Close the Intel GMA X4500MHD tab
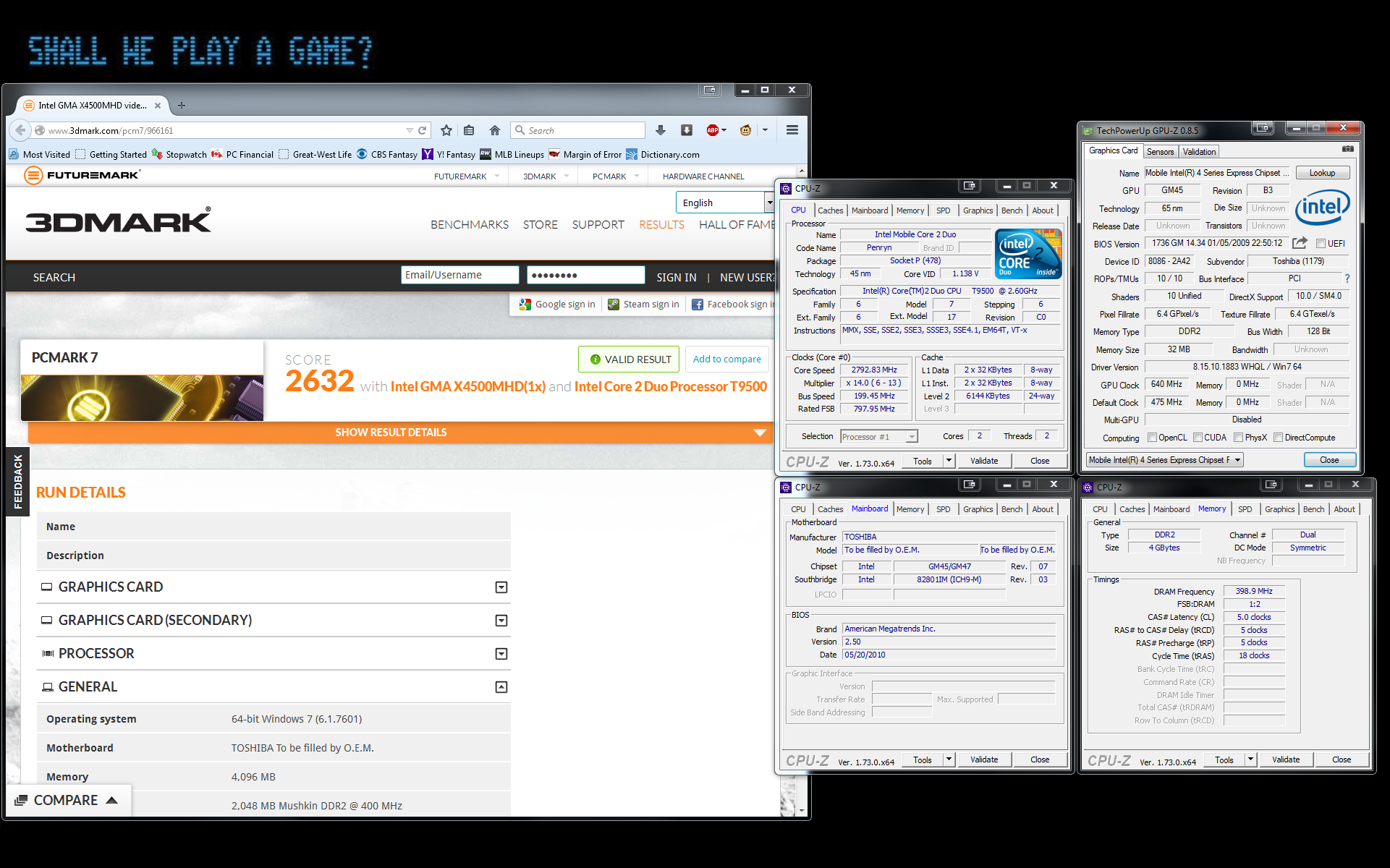Image resolution: width=1390 pixels, height=868 pixels. coord(158,106)
